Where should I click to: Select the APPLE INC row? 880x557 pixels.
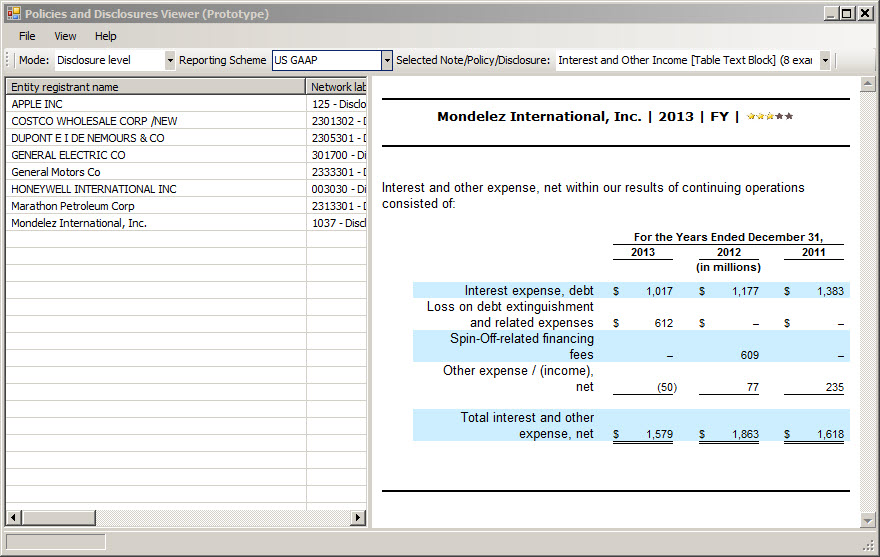[156, 104]
